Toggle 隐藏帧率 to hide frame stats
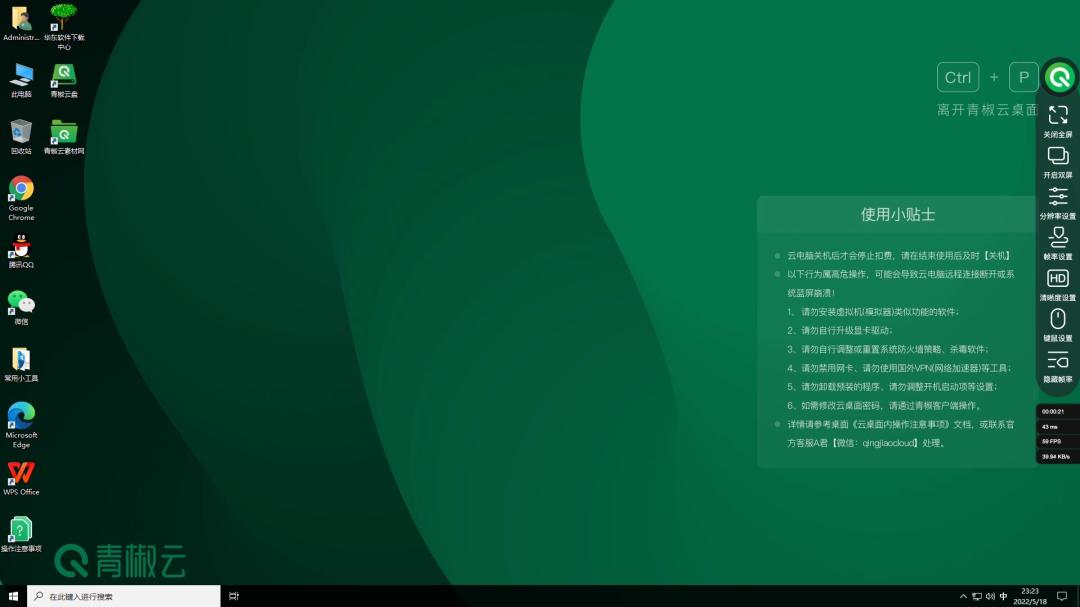The image size is (1080, 607). [1058, 361]
